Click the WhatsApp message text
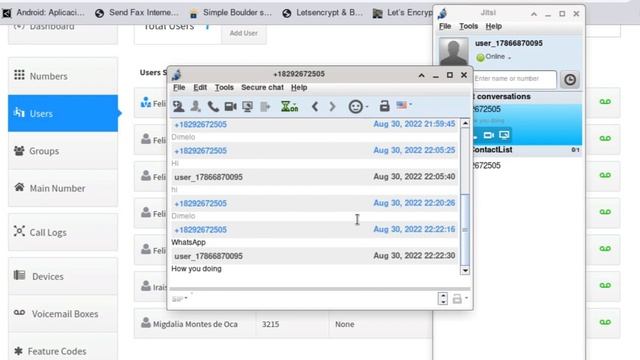This screenshot has width=640, height=360. (x=188, y=242)
